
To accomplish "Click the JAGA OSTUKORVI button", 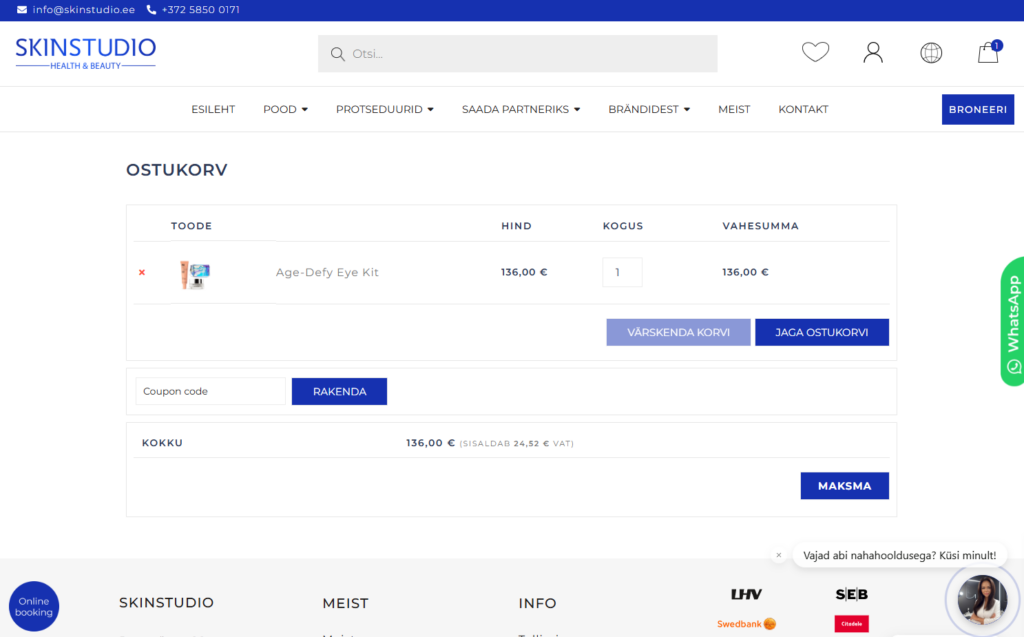I will [821, 332].
